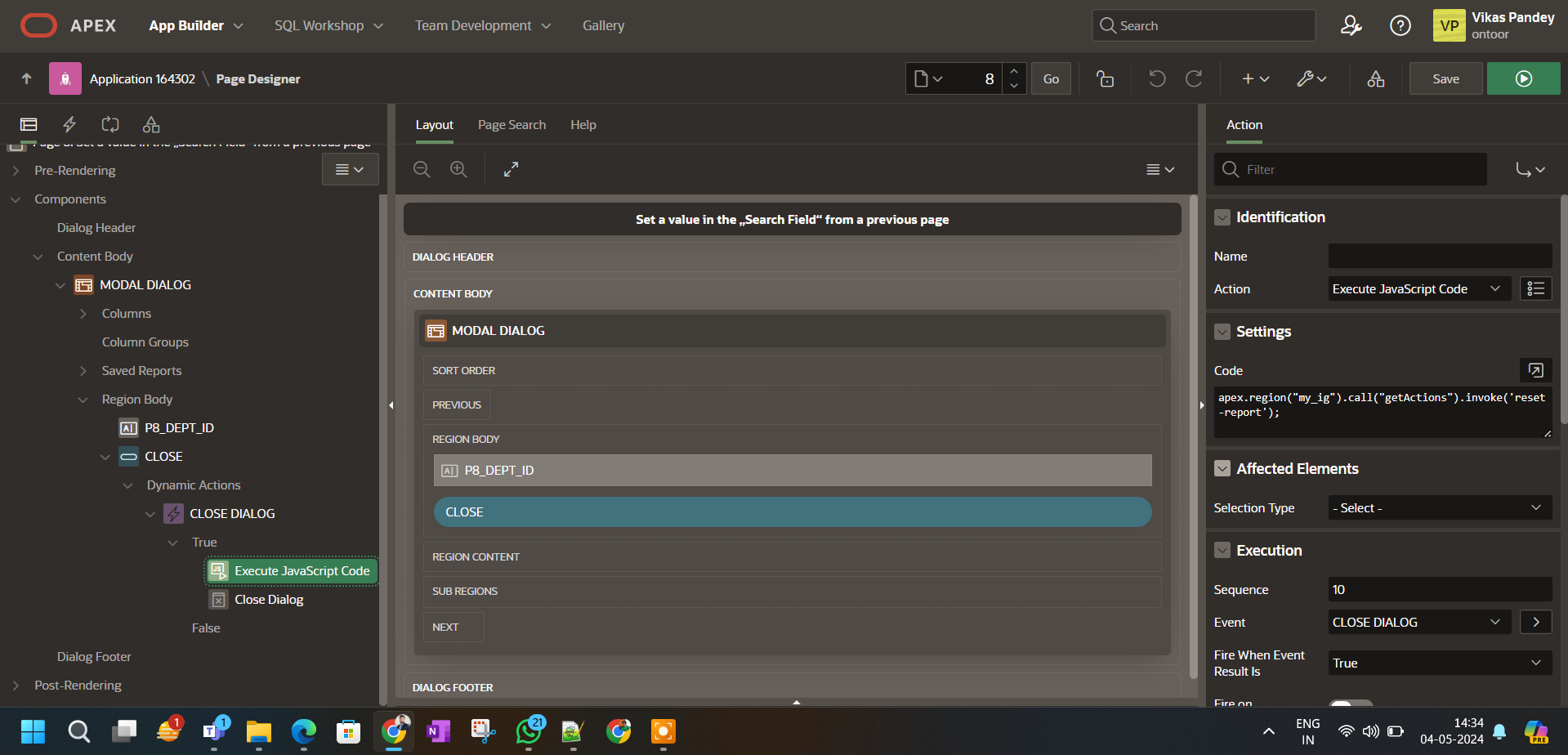
Task: Open Page Shared Components tab icon
Action: [x=150, y=124]
